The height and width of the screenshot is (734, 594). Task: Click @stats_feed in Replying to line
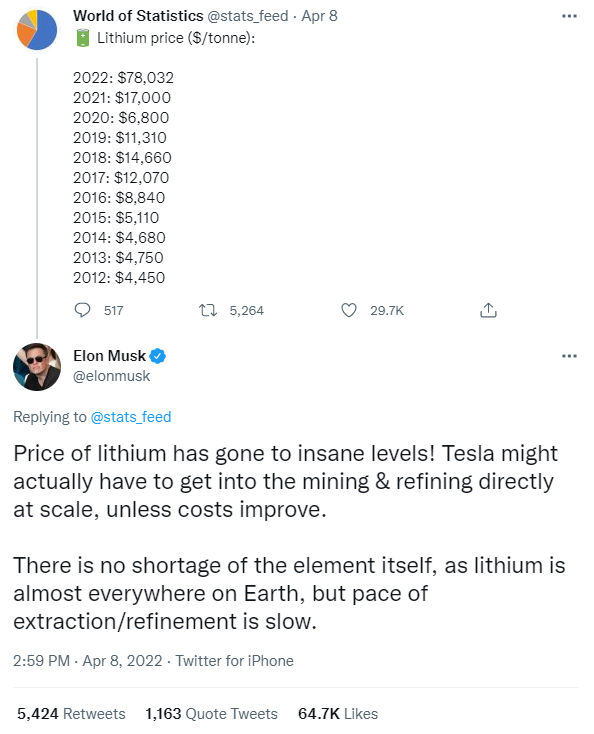131,417
